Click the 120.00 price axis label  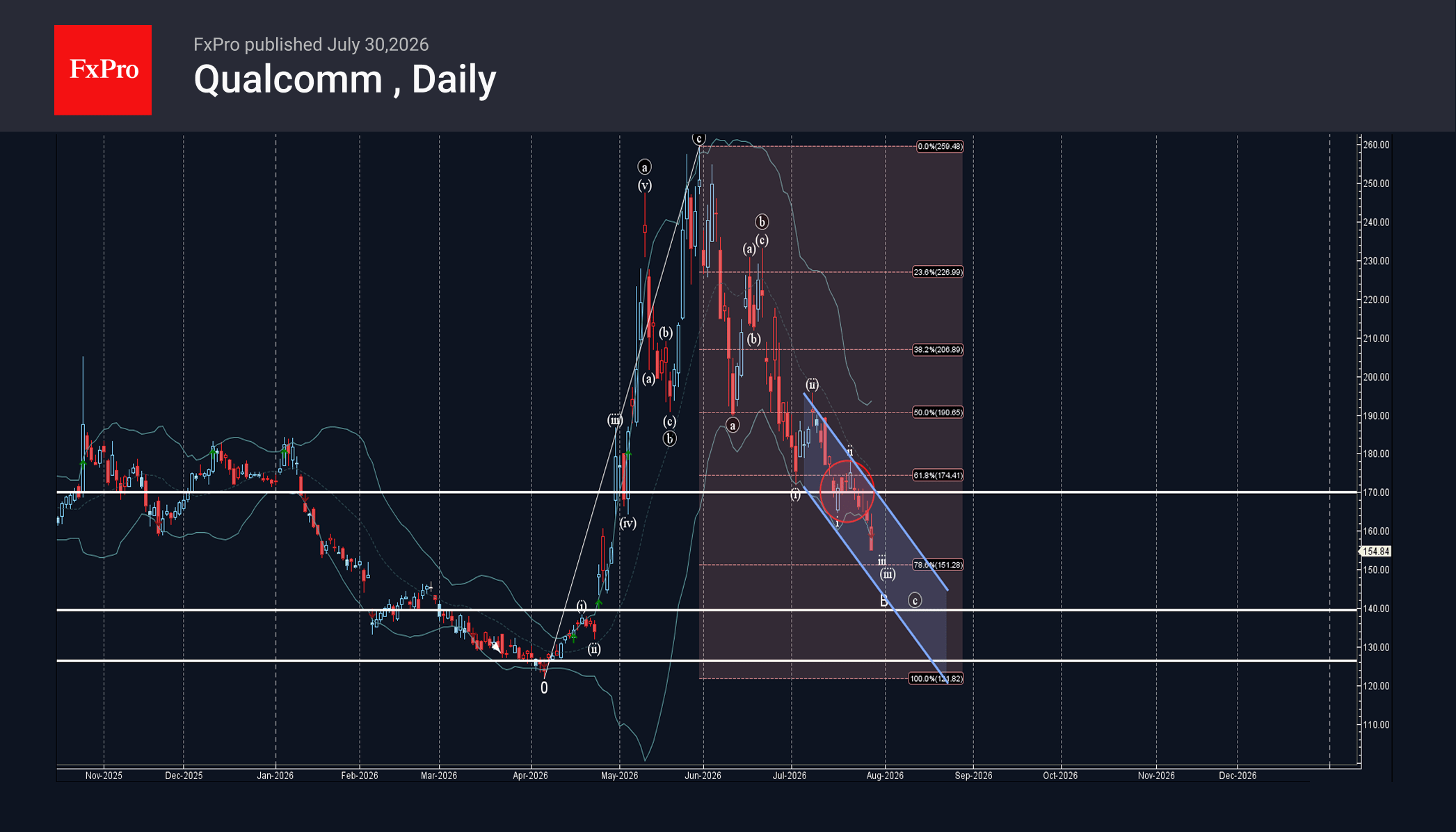pos(1376,686)
